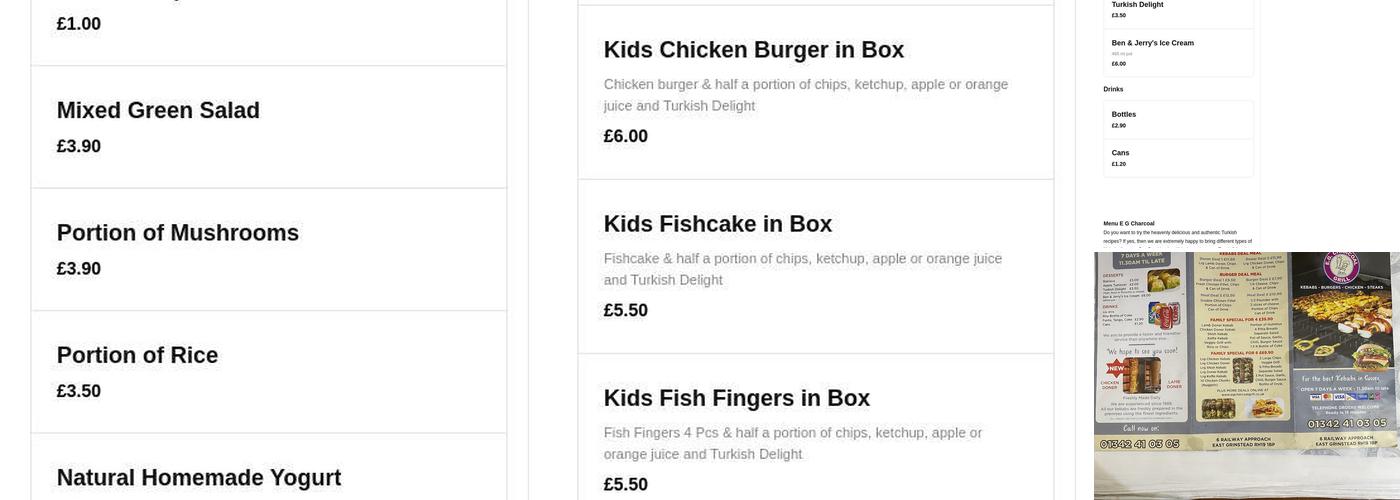
Task: Select the Mixed Green Salad item
Action: pos(158,111)
